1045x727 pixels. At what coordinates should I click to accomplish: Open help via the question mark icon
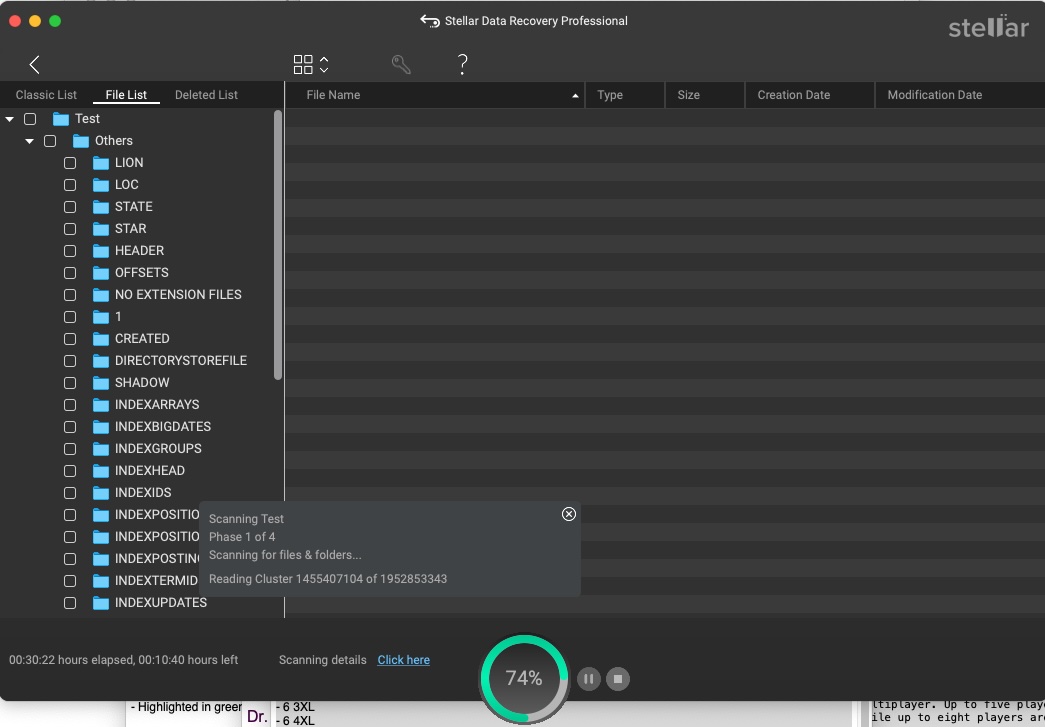462,64
